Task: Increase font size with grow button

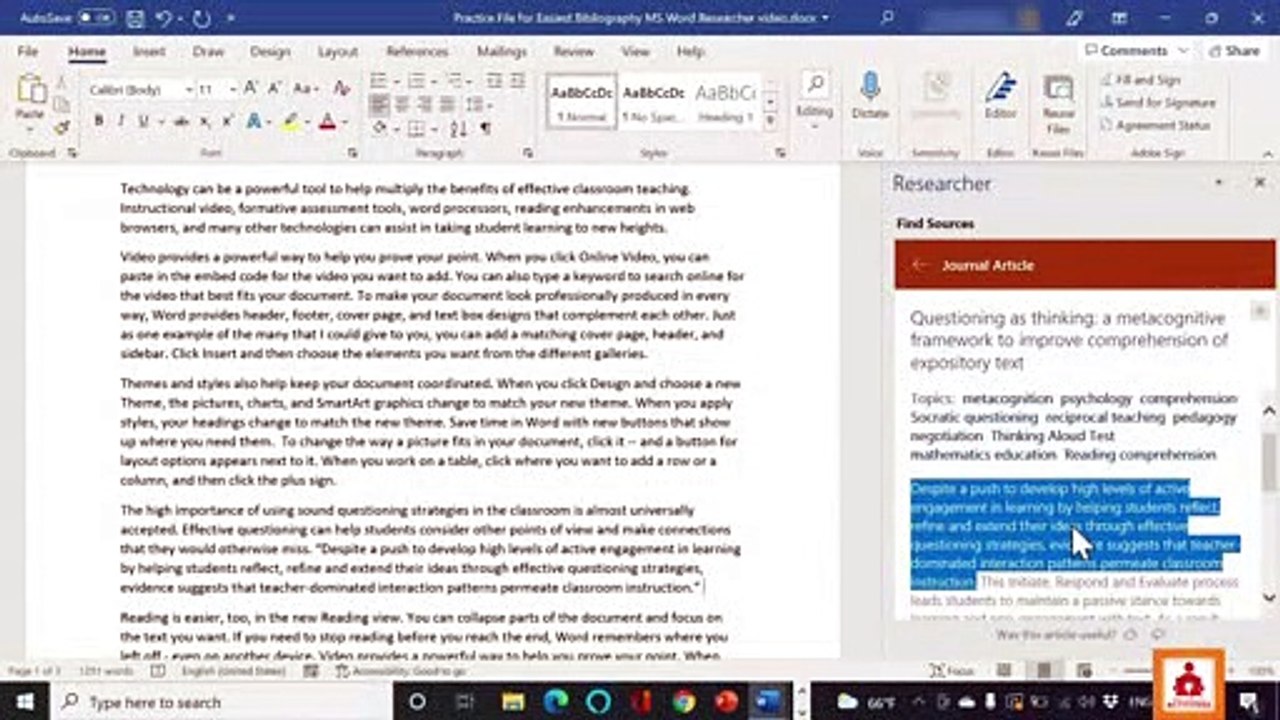Action: (x=251, y=89)
